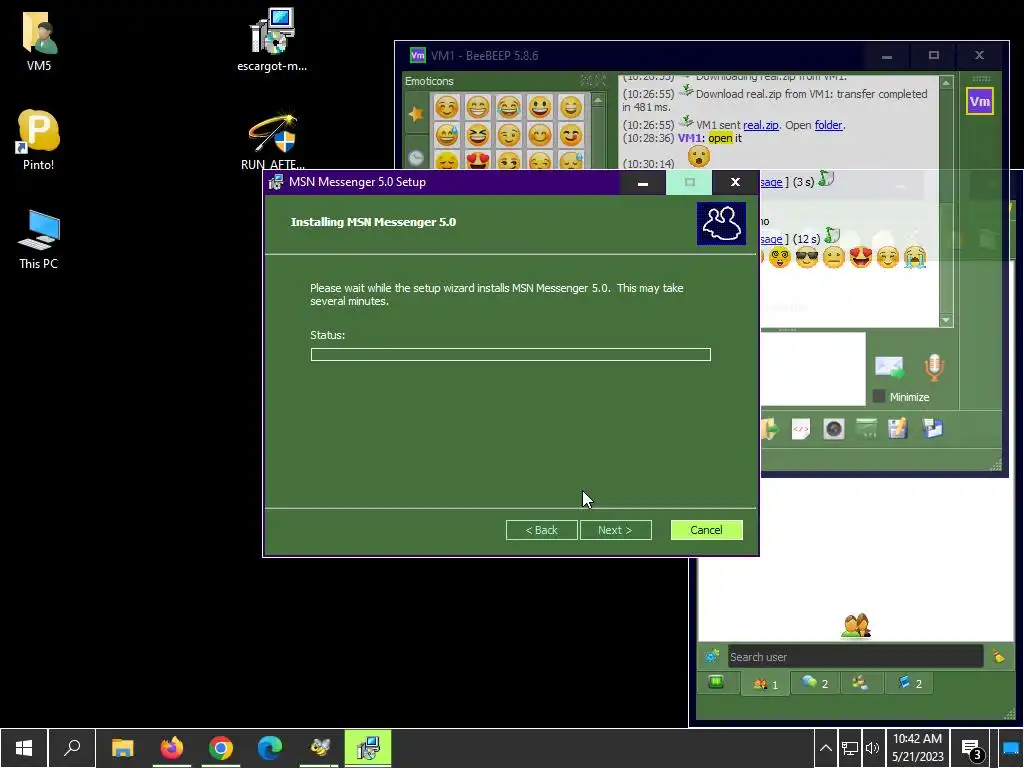Click the green whiteboard icon in chat toolbar
The width and height of the screenshot is (1024, 768).
[867, 429]
